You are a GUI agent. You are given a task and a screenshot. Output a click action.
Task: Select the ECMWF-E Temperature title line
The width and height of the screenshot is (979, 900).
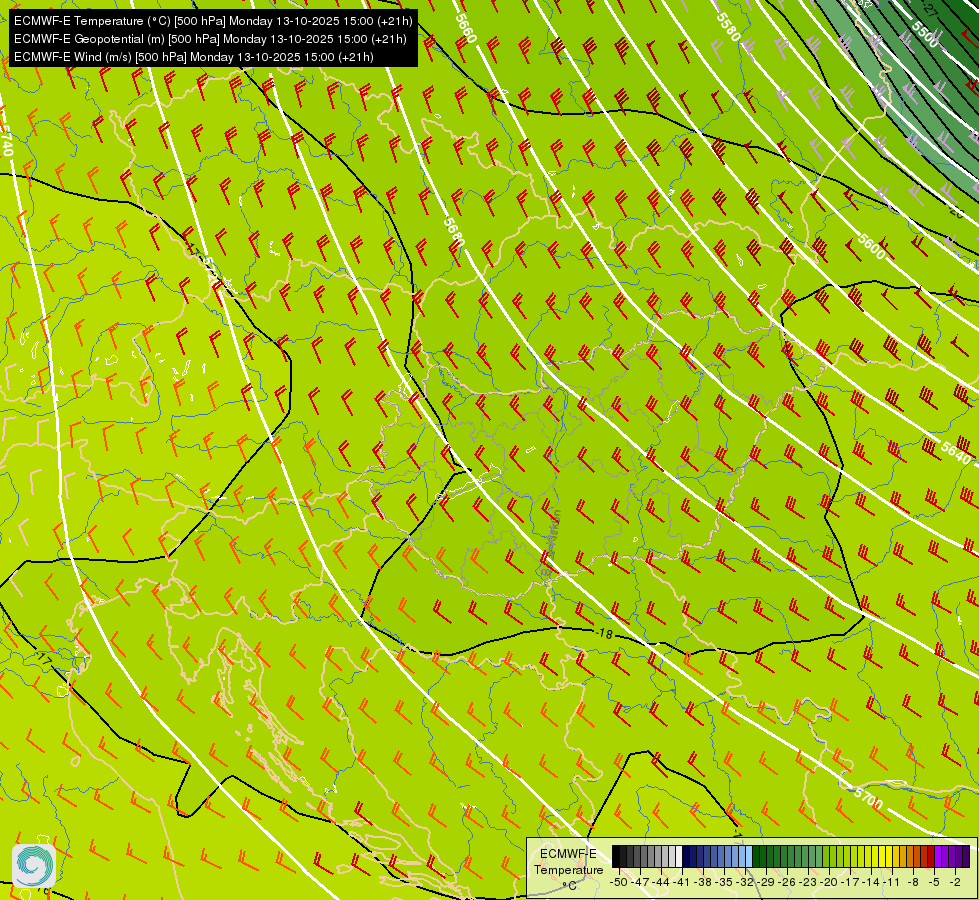tap(213, 21)
